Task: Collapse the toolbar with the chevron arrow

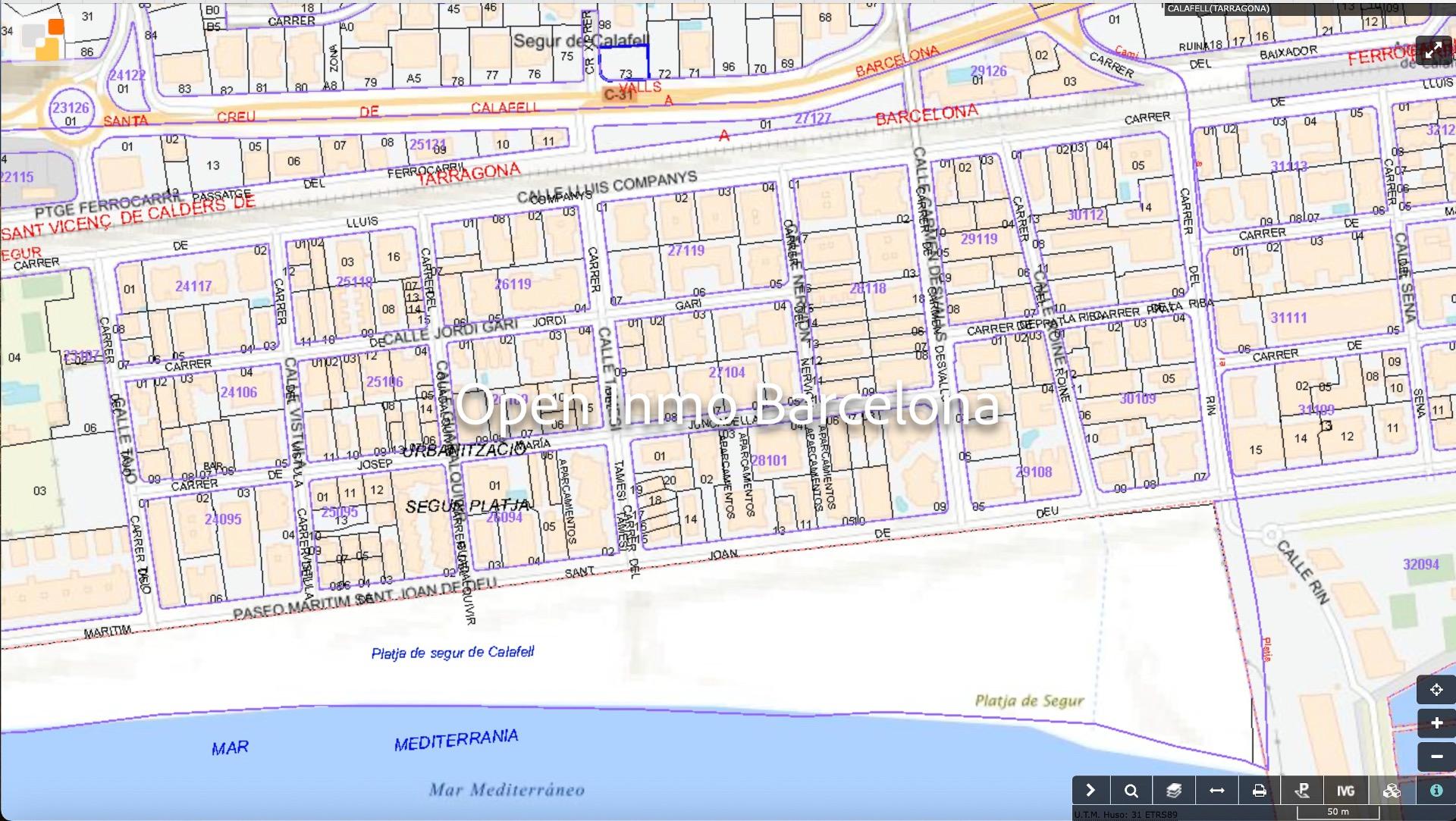Action: click(1090, 791)
